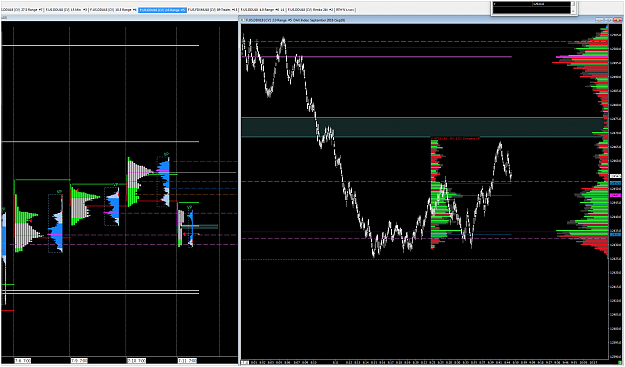Open the RTH tab after the Renko tab
This screenshot has width=625, height=367.
click(346, 10)
